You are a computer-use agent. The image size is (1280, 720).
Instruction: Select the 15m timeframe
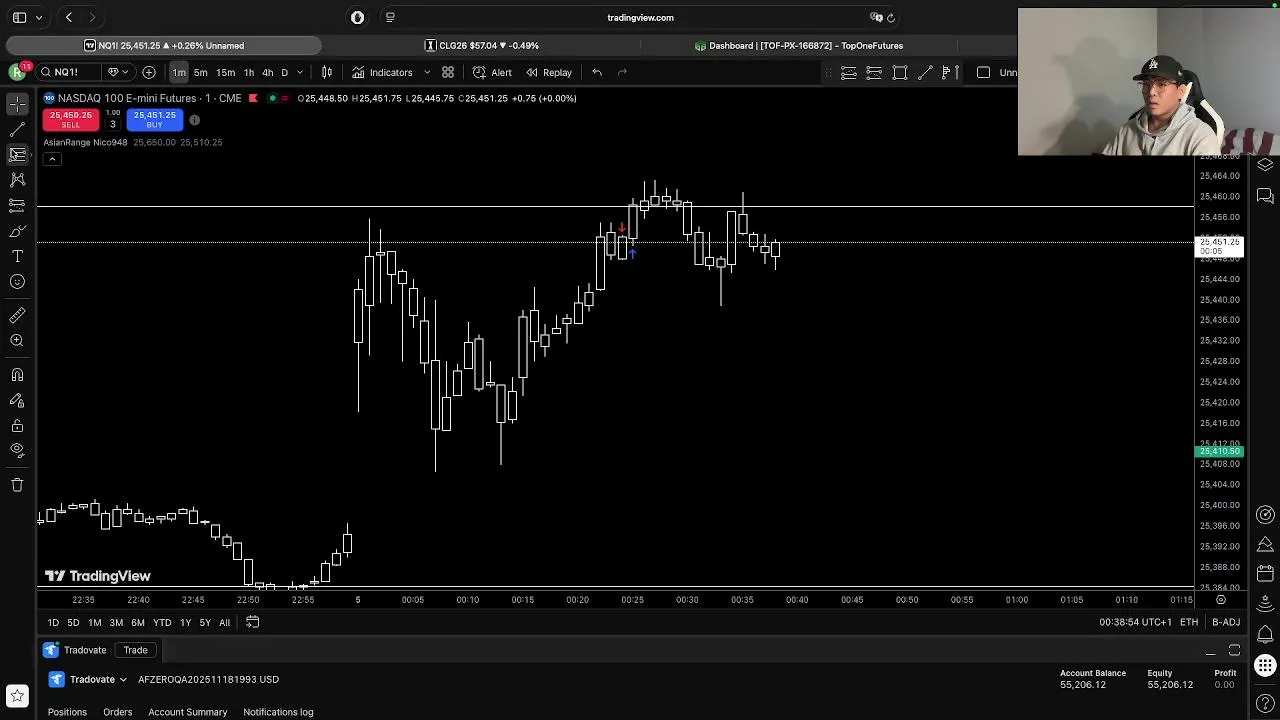226,72
